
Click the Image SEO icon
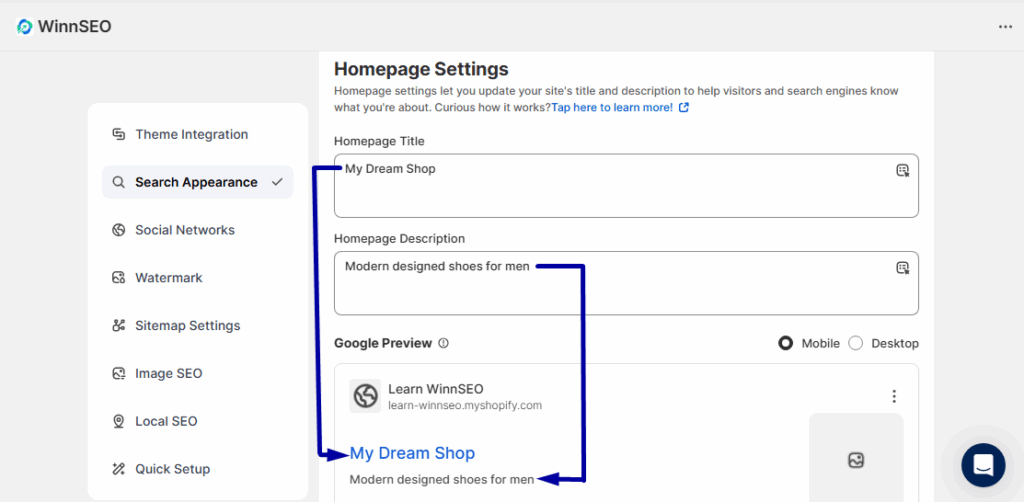point(118,373)
